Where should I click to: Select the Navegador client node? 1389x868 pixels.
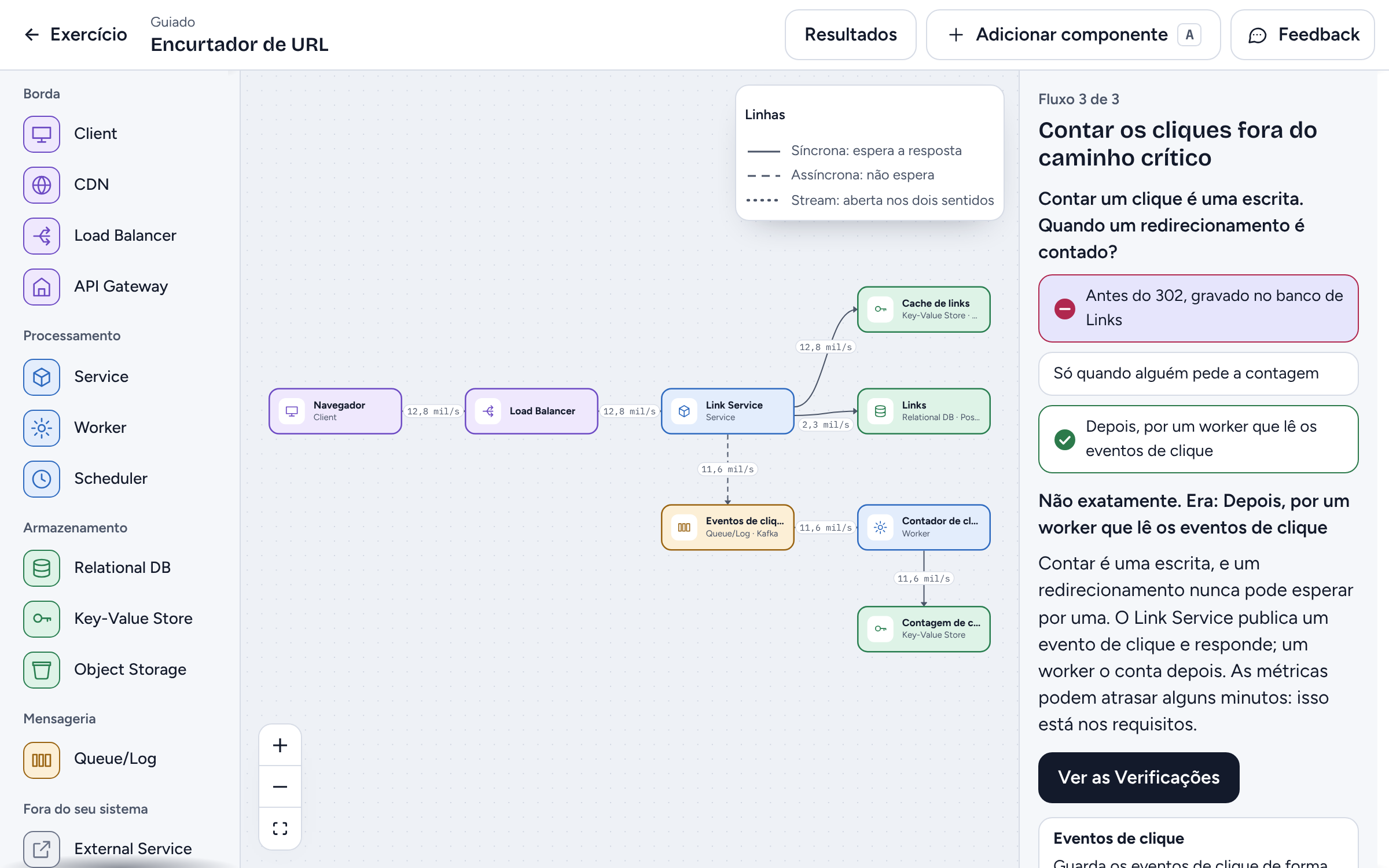335,411
